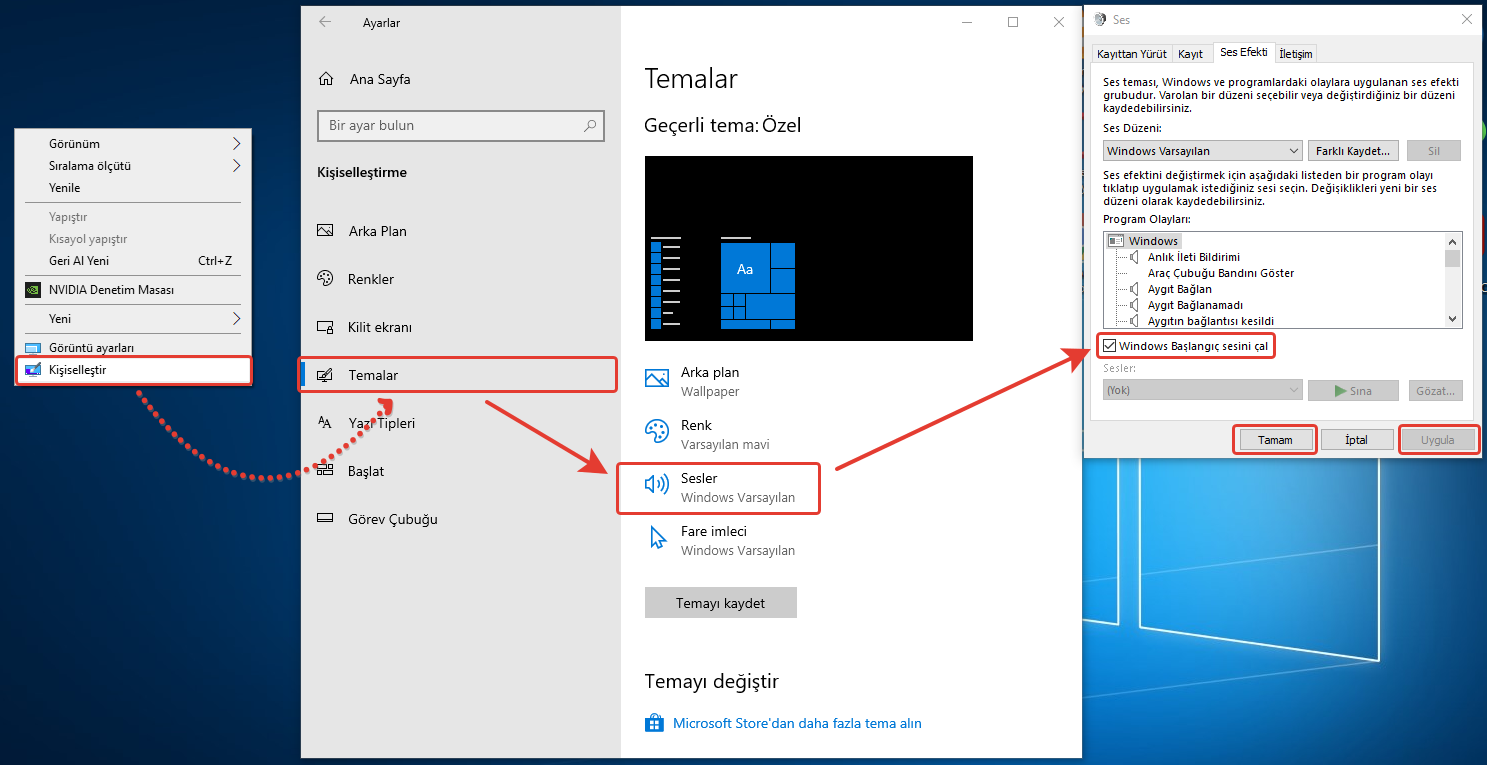Open the disabled Sesler combo box

click(1202, 390)
